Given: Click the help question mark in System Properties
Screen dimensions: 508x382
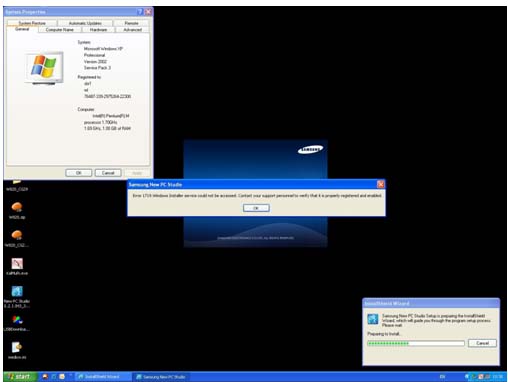Looking at the screenshot, I should click(x=140, y=12).
